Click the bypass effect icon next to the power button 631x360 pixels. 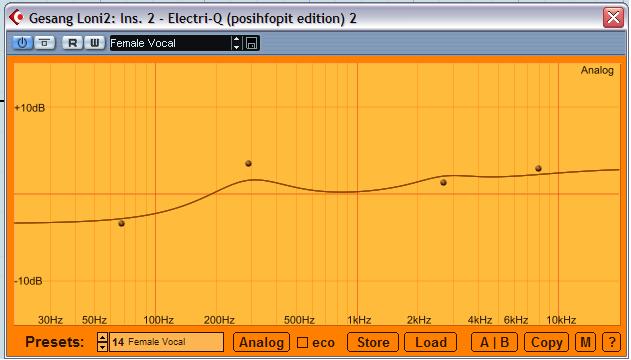click(45, 43)
